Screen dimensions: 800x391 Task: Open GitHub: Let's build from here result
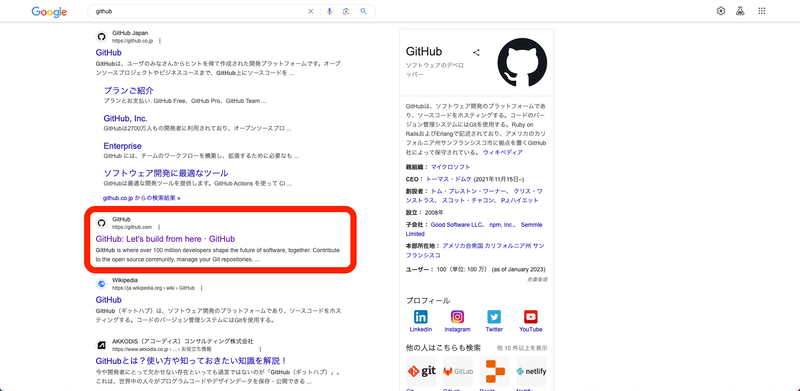tap(165, 238)
